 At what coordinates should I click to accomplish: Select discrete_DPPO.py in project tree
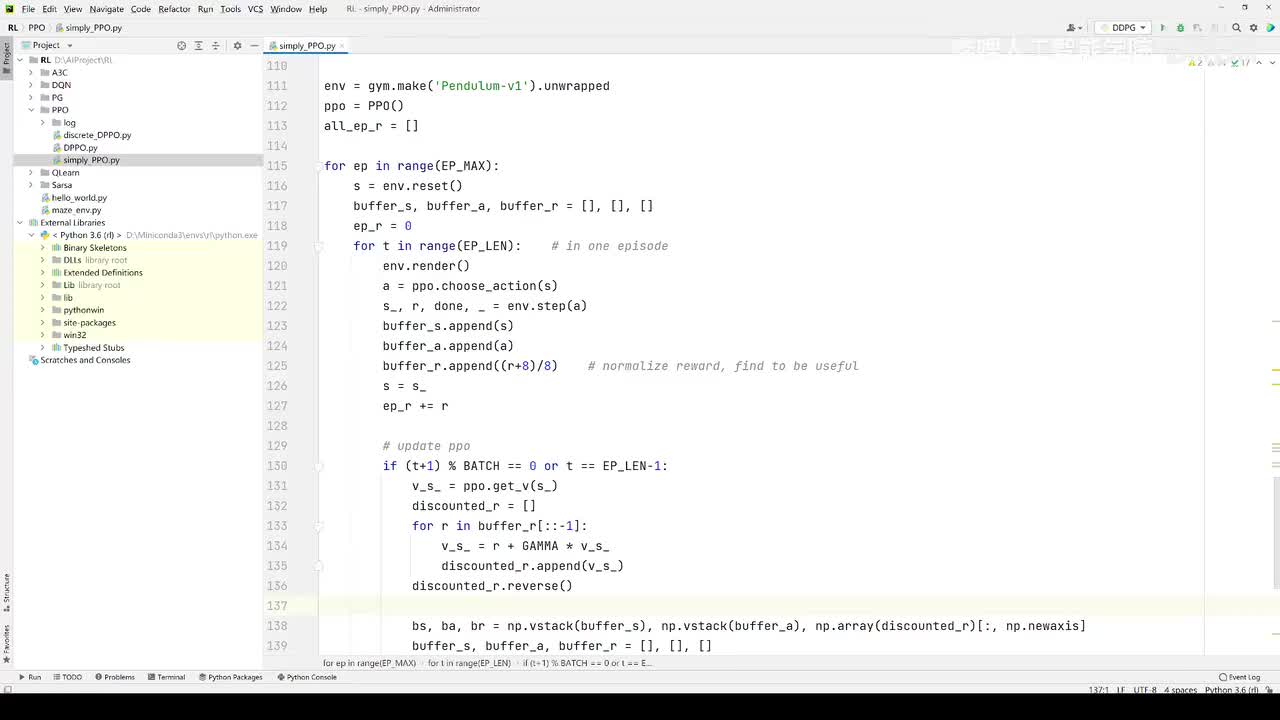pyautogui.click(x=97, y=135)
